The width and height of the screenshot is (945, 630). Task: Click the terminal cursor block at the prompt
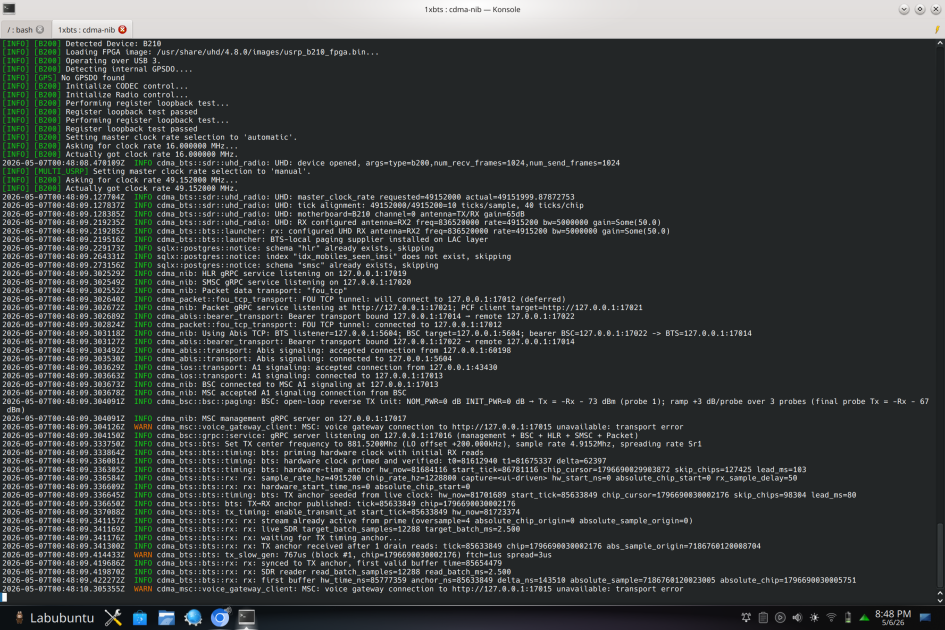click(x=4, y=597)
